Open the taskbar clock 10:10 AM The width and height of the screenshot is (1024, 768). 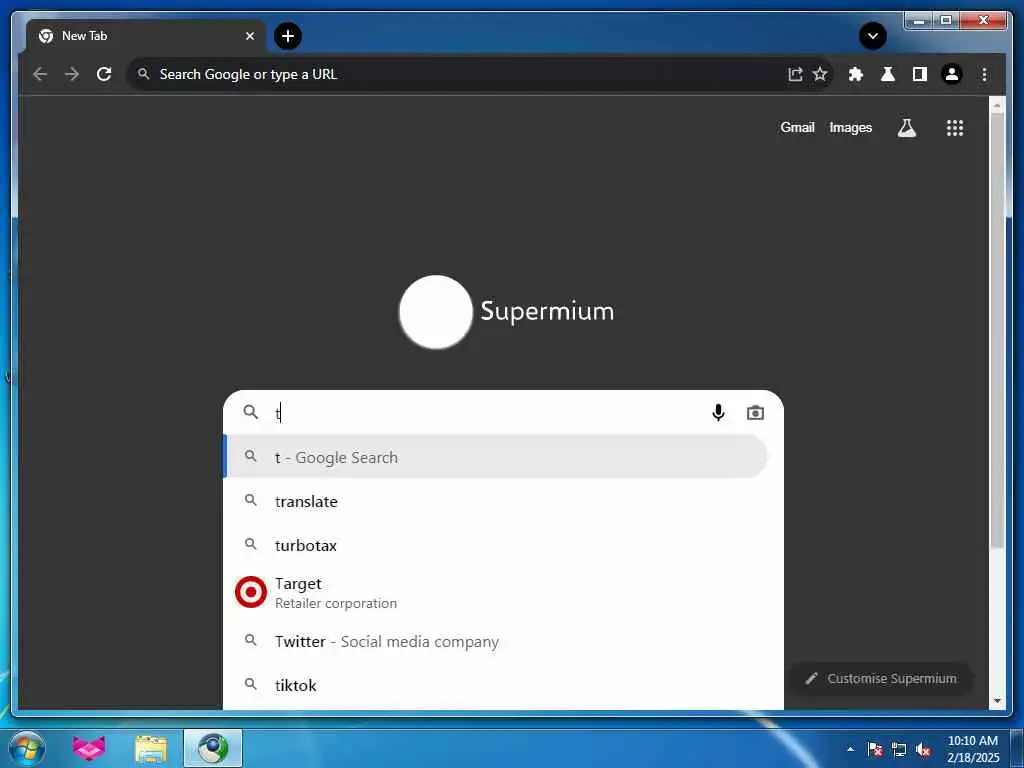coord(972,749)
